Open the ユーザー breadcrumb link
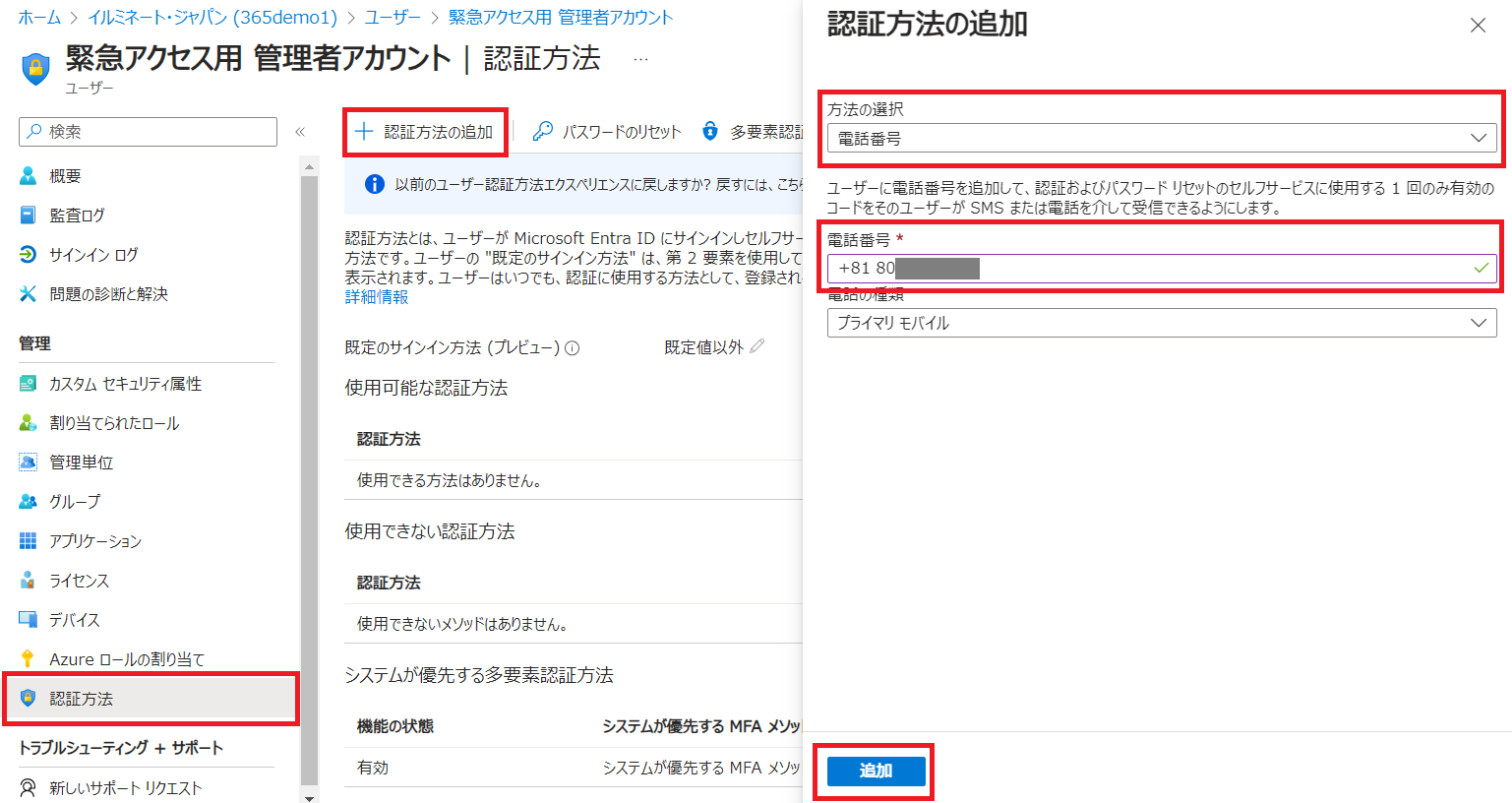The image size is (1512, 803). pyautogui.click(x=393, y=18)
